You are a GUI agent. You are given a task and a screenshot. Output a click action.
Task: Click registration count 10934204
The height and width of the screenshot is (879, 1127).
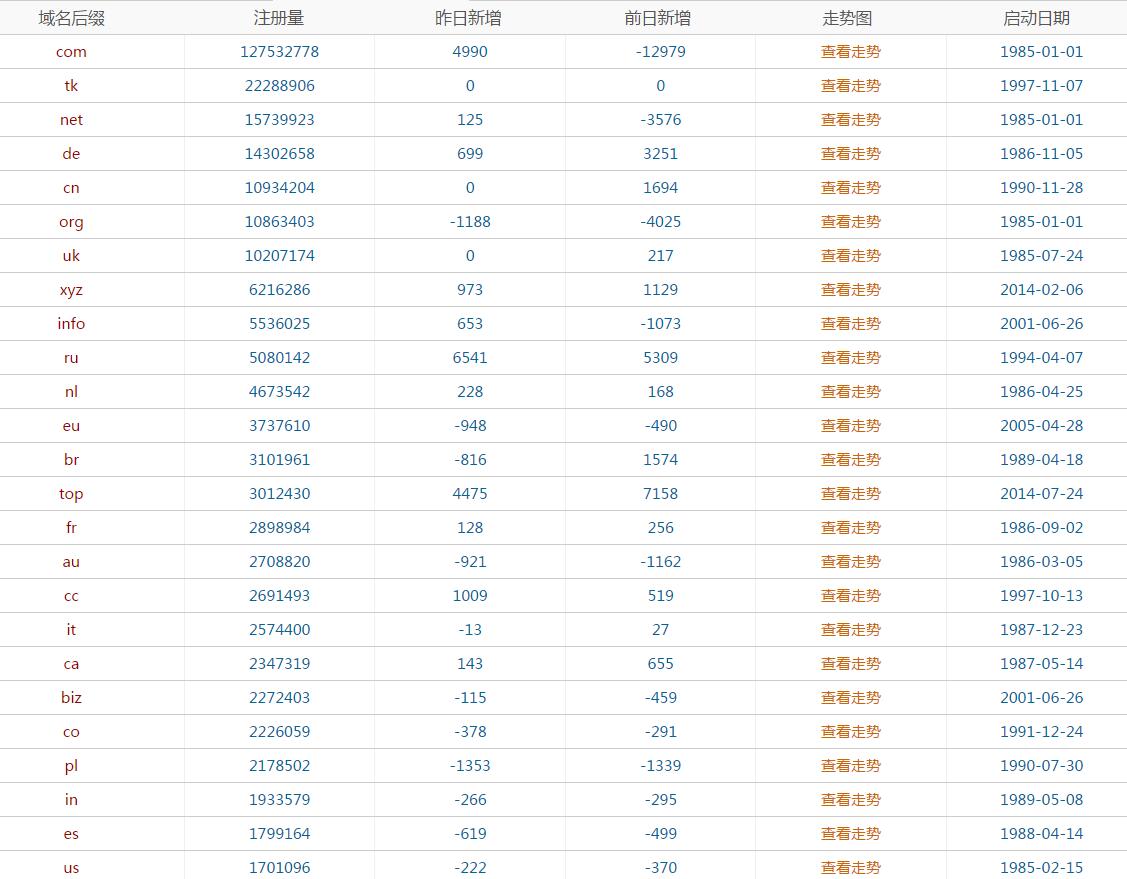pos(280,188)
